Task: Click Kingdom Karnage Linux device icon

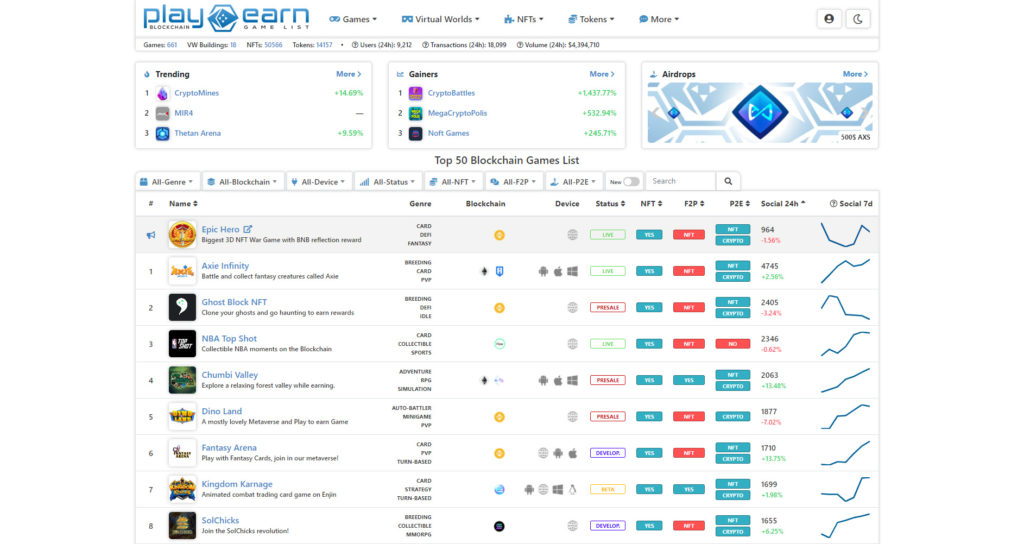Action: pos(573,489)
